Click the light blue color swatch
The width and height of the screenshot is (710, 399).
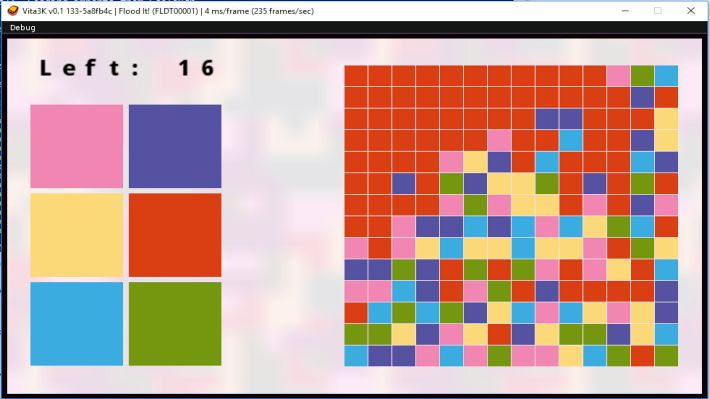(x=77, y=324)
